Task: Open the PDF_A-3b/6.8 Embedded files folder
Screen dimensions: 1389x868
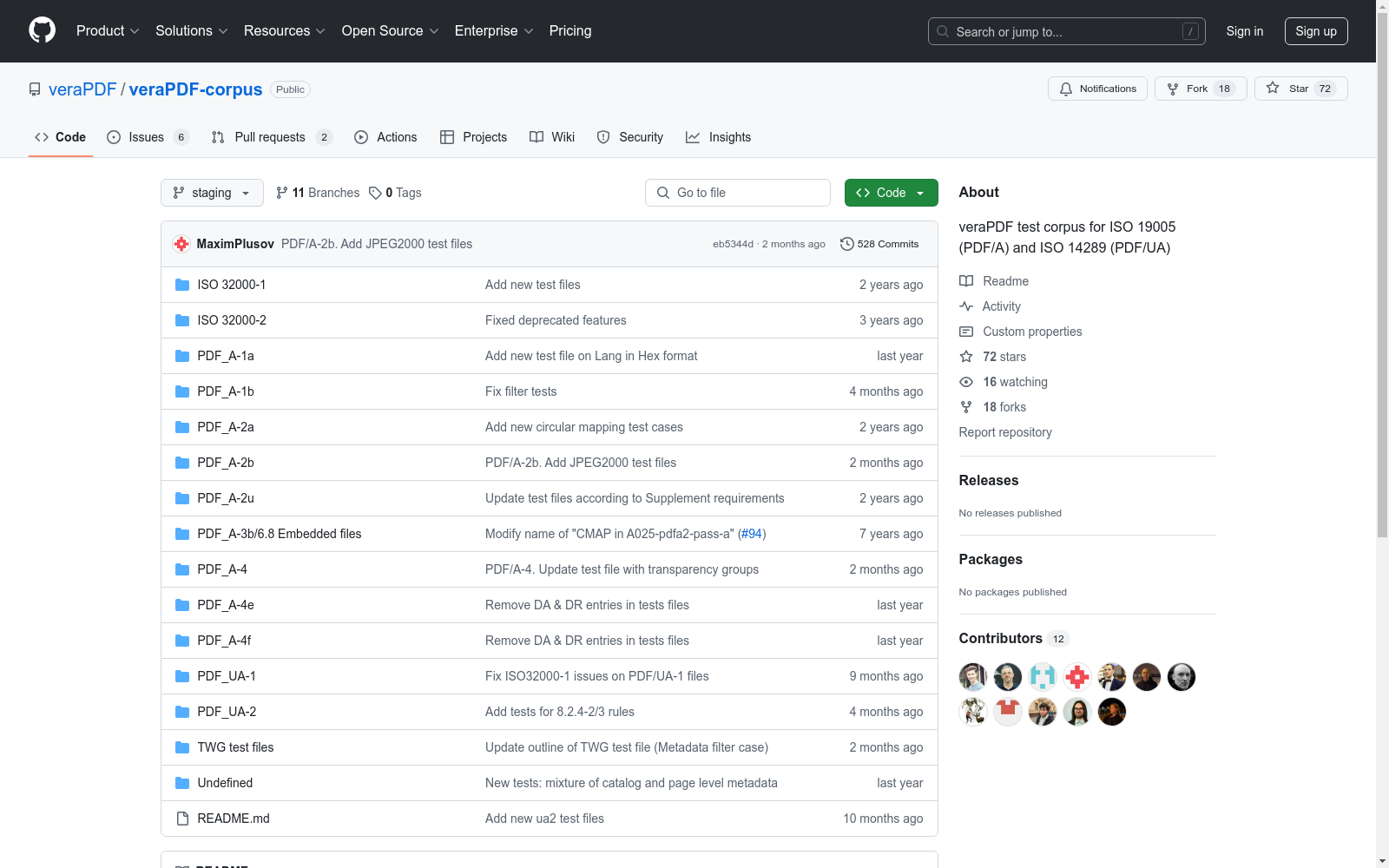Action: point(280,534)
